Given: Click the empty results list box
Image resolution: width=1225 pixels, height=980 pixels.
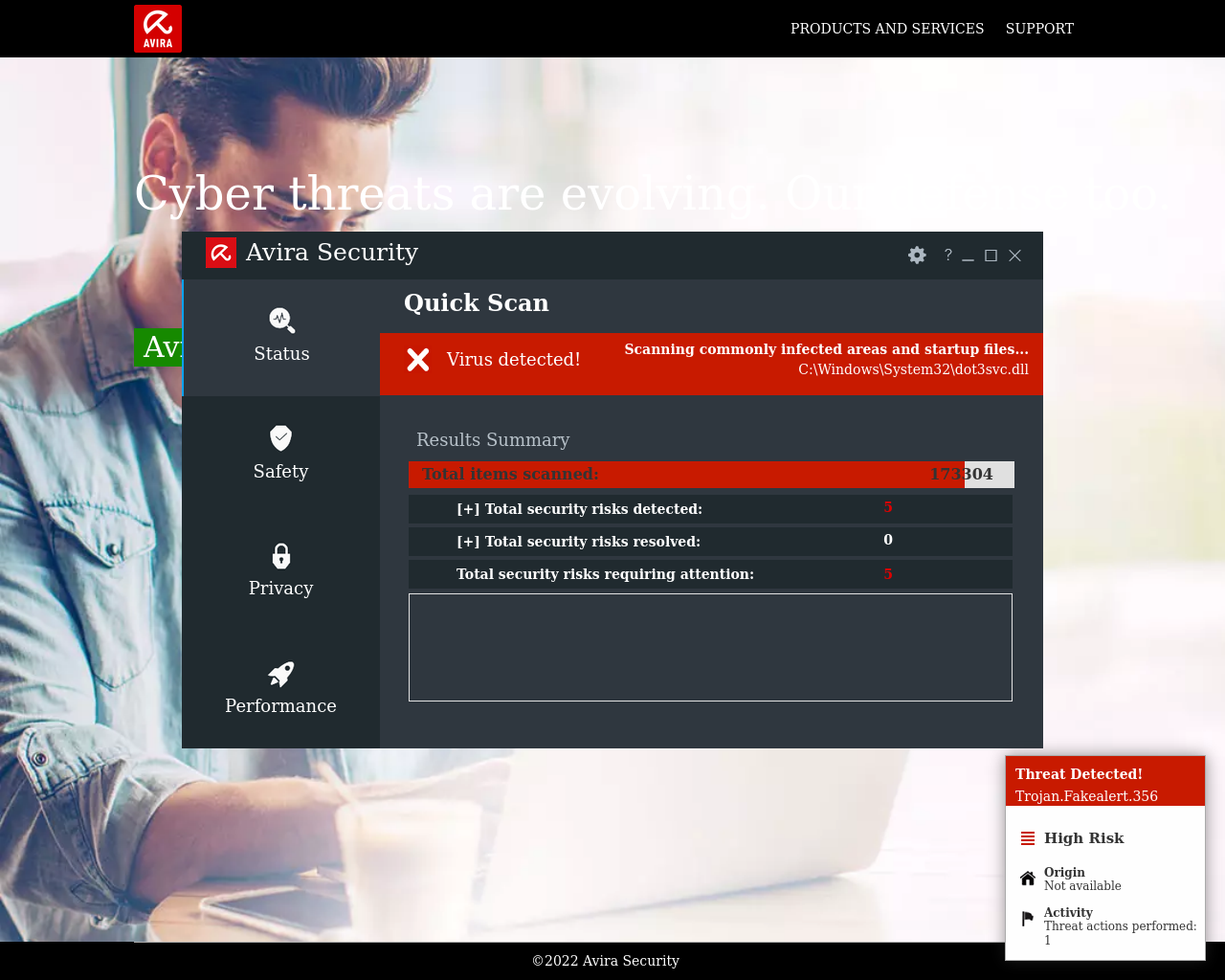Looking at the screenshot, I should coord(710,647).
